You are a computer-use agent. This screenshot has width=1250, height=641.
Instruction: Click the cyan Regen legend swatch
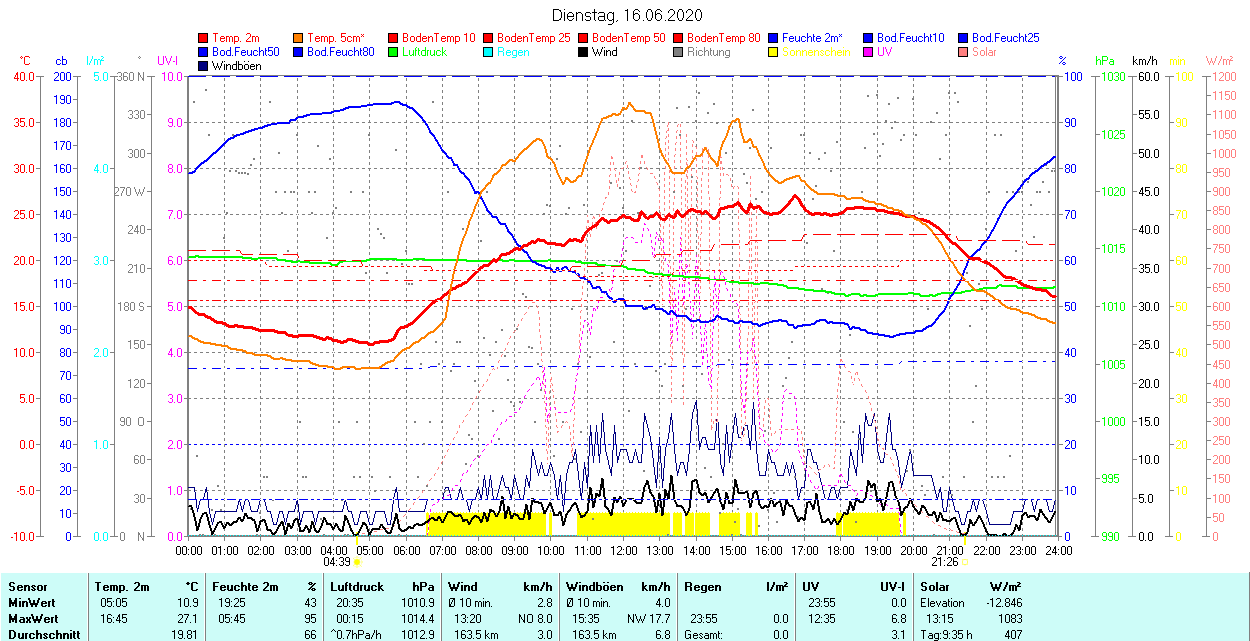(488, 52)
